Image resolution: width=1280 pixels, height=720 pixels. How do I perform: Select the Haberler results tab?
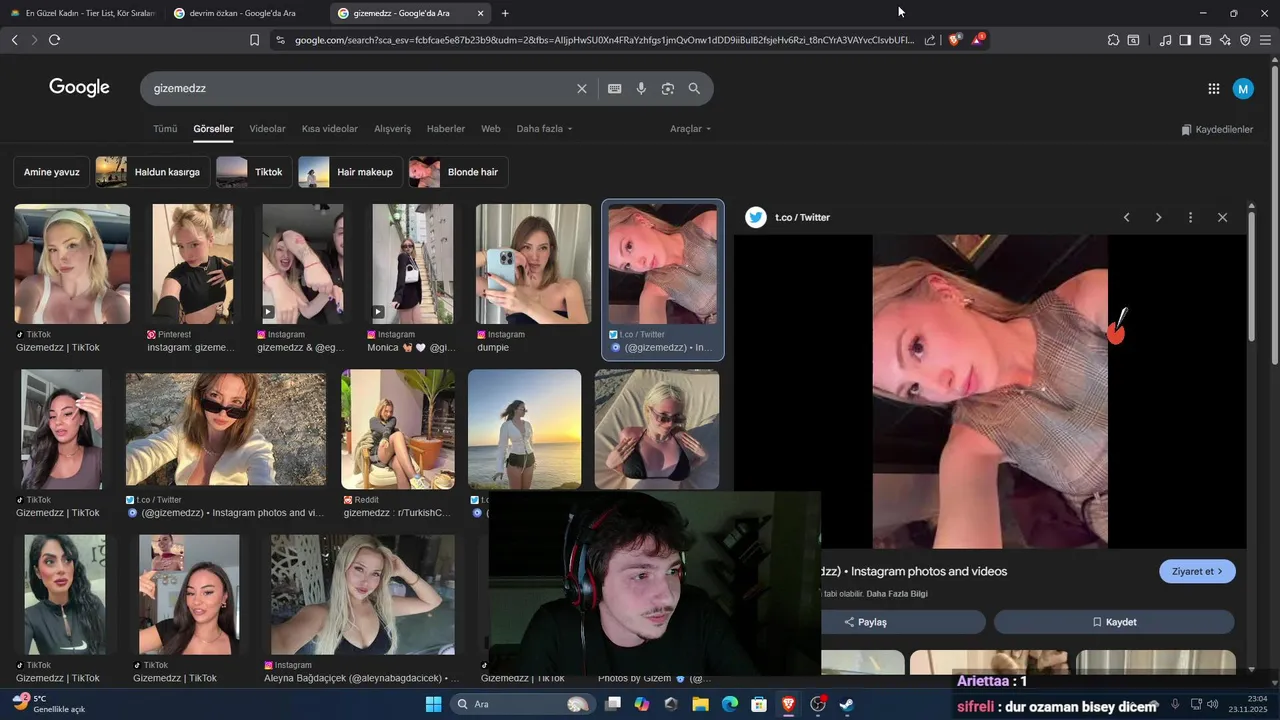tap(446, 129)
